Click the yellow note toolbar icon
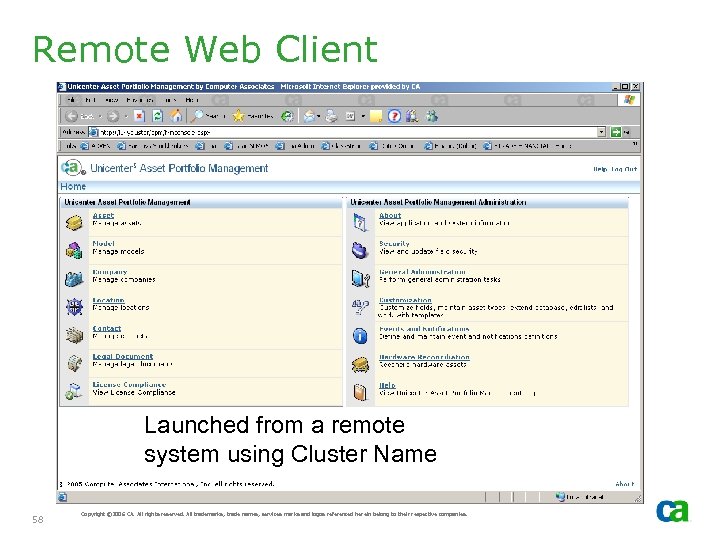Screen dimensions: 720x540 tap(376, 116)
